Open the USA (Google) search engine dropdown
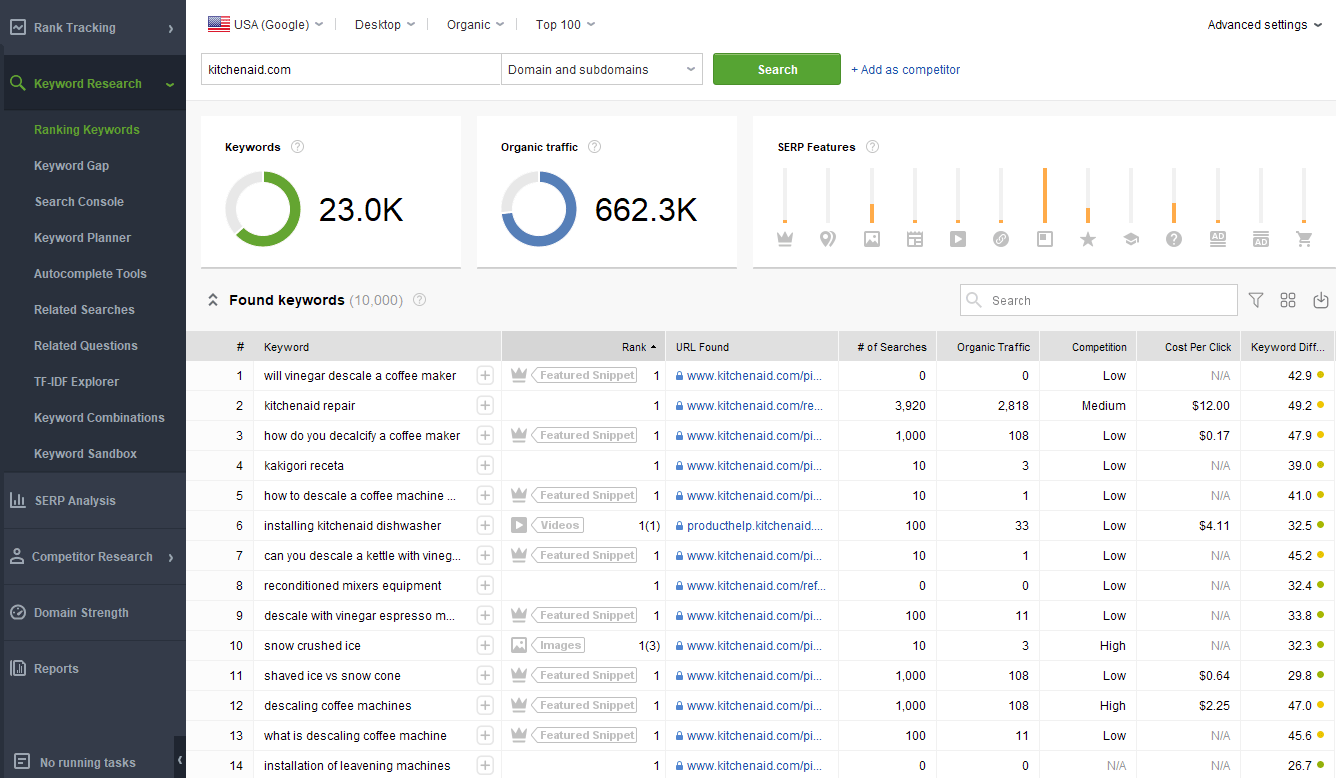Screen dimensions: 1336x778 [265, 24]
